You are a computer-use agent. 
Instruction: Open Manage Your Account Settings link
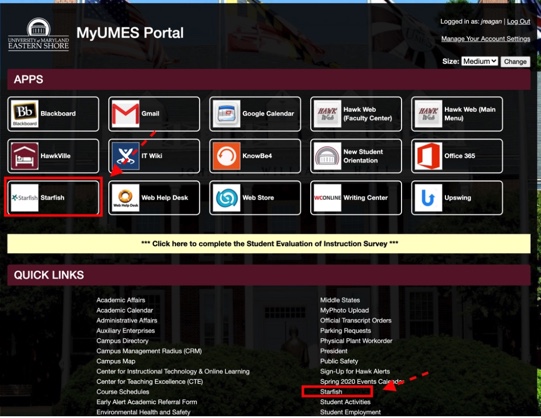pos(485,39)
